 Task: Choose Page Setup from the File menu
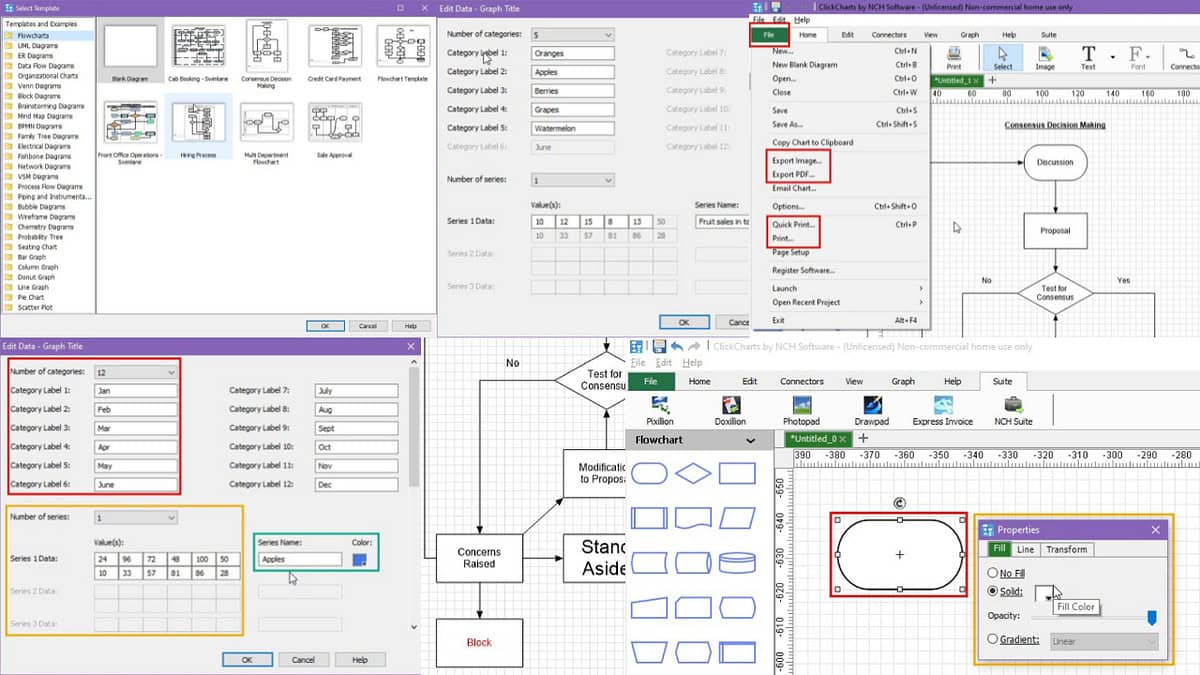click(x=790, y=252)
